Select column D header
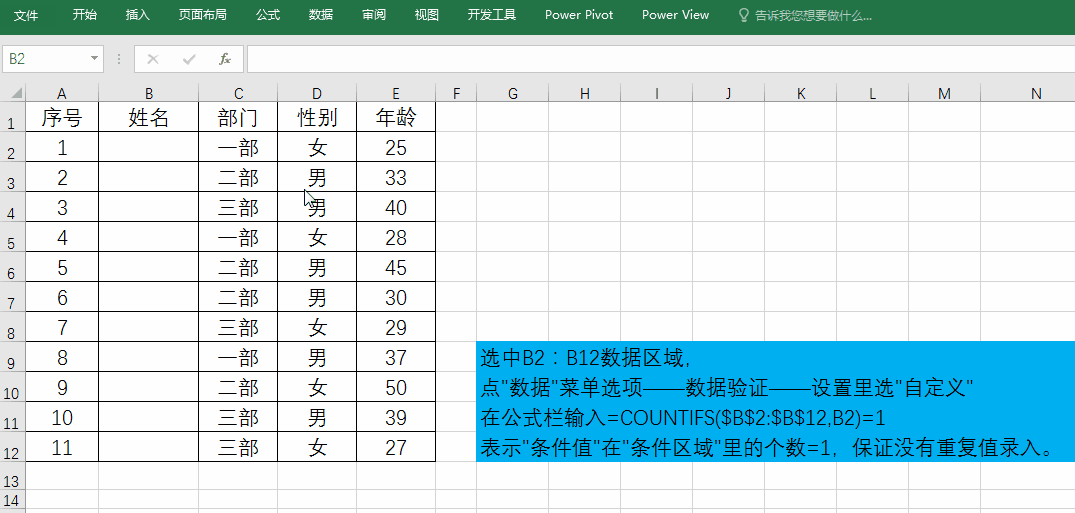 [317, 93]
